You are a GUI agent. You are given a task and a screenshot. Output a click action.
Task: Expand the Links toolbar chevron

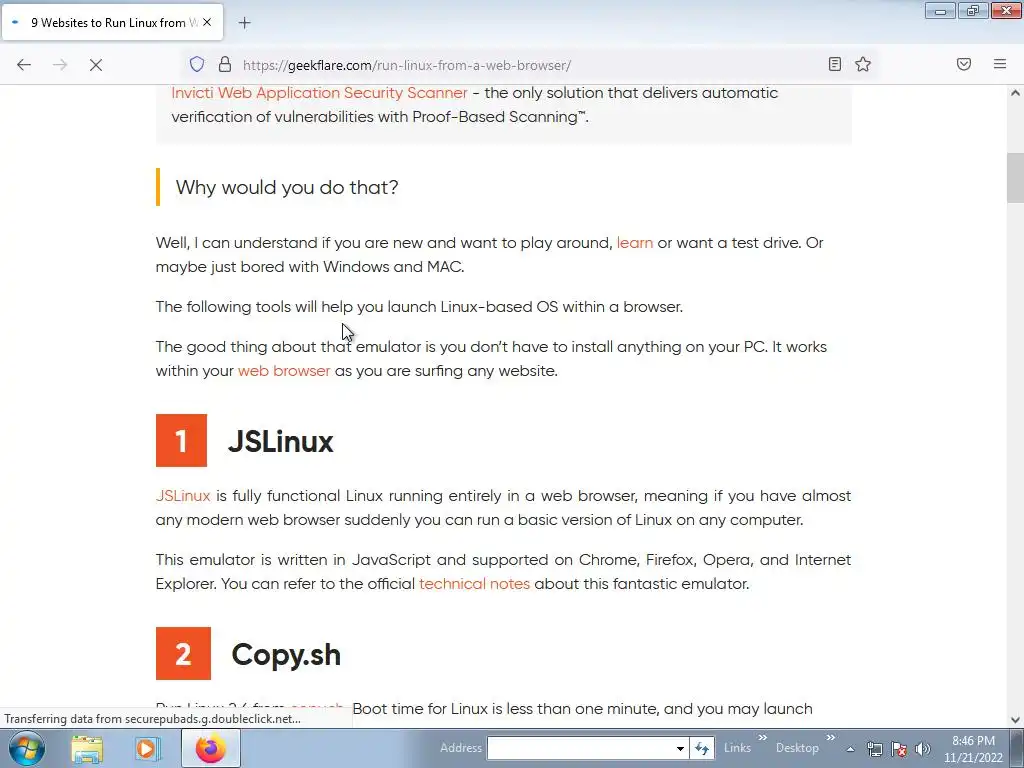[762, 738]
